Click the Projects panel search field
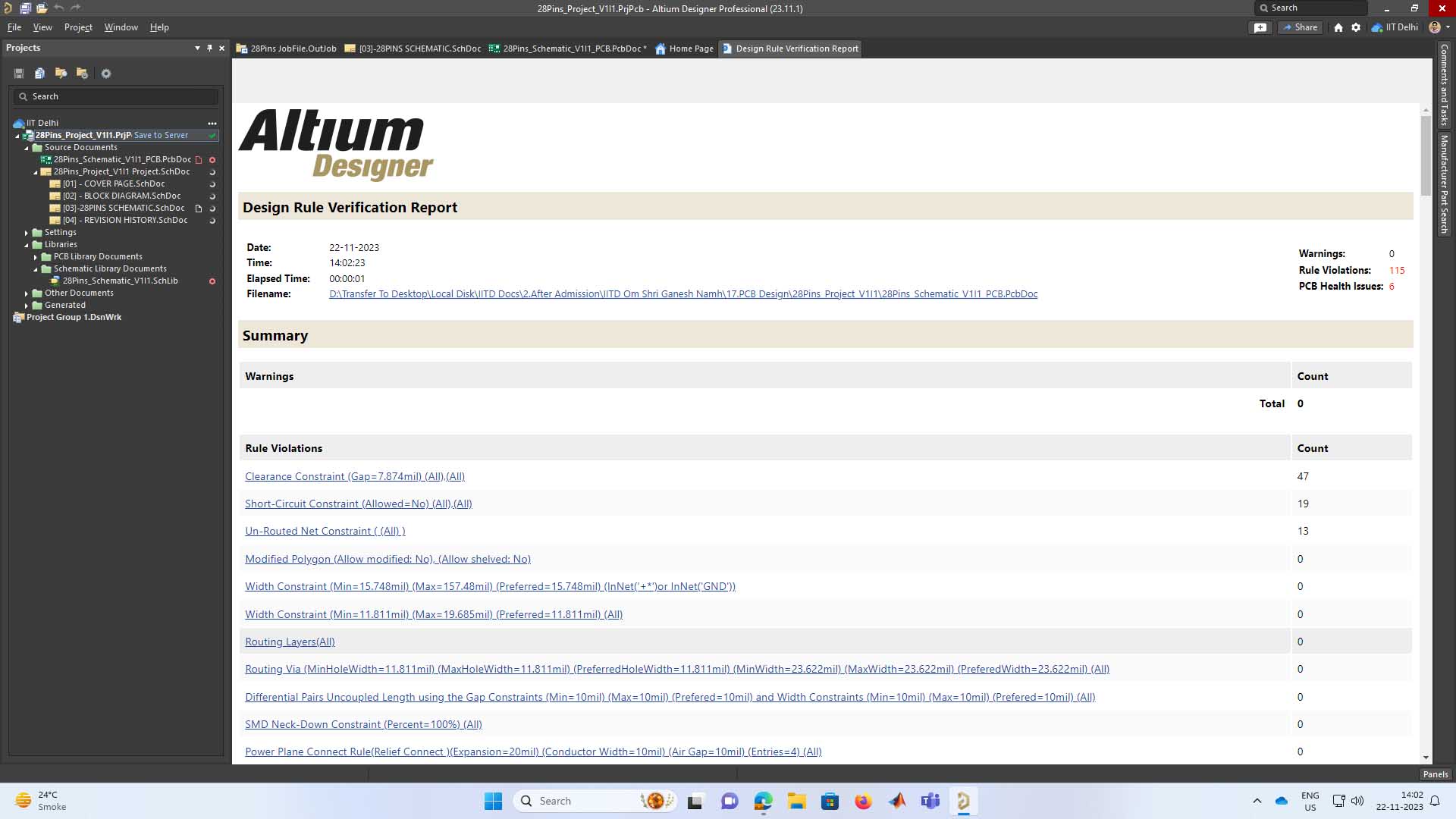Screen dimensions: 1456x819 pos(115,96)
